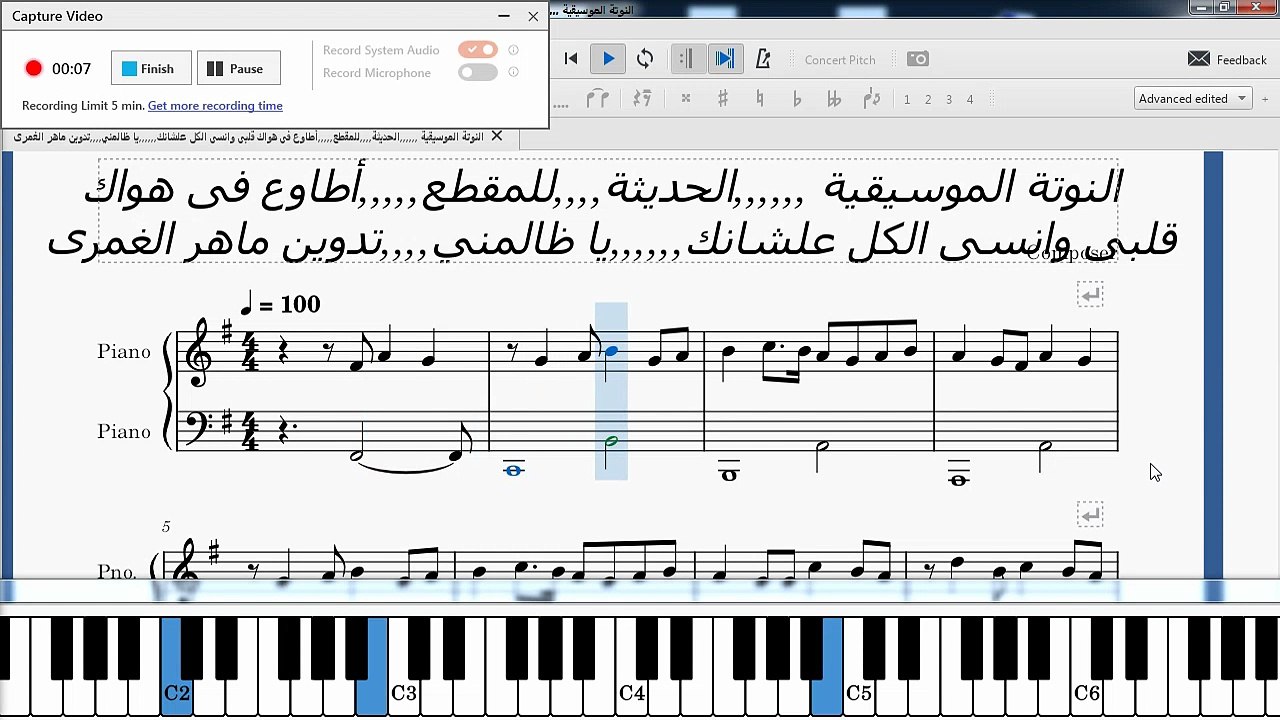Click the second system break icon
Viewport: 1280px width, 720px height.
click(1090, 515)
